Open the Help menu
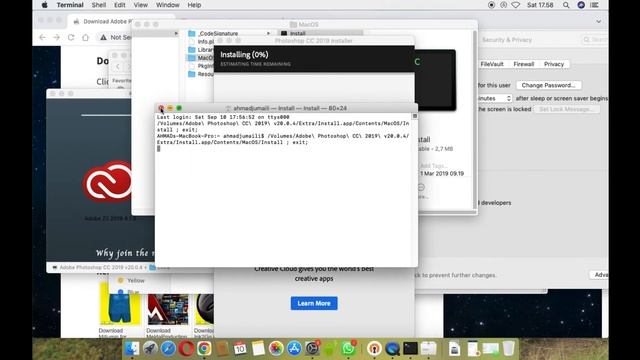The image size is (640, 360). (x=194, y=5)
